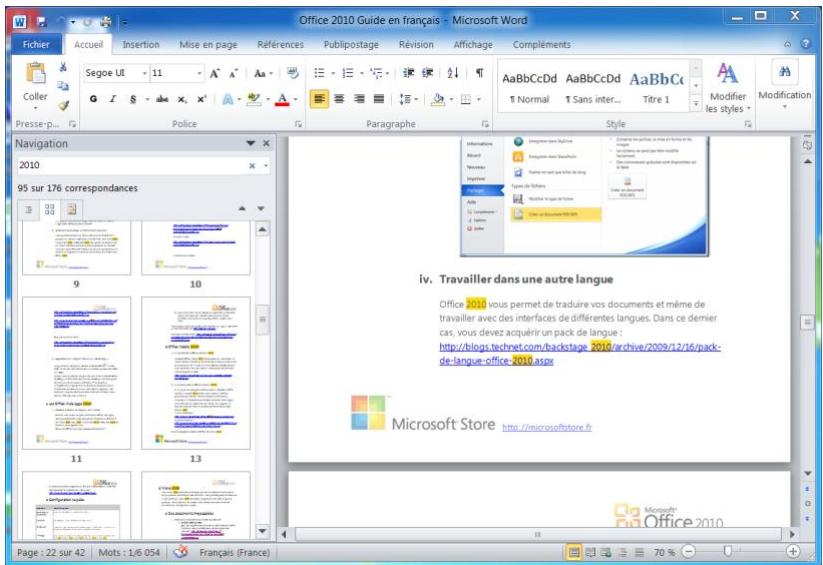Switch to print layout view
Screen dimensions: 823x565
click(574, 552)
